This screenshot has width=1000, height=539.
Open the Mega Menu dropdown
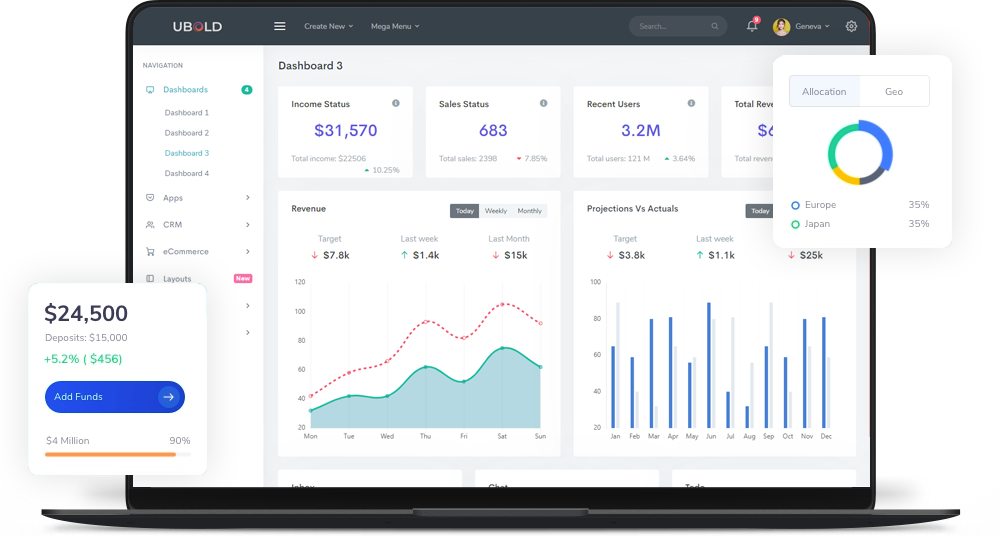click(395, 26)
